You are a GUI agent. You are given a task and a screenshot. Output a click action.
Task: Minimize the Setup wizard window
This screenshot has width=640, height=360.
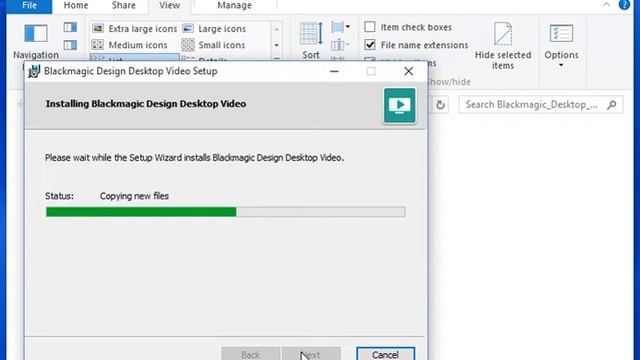tap(334, 71)
